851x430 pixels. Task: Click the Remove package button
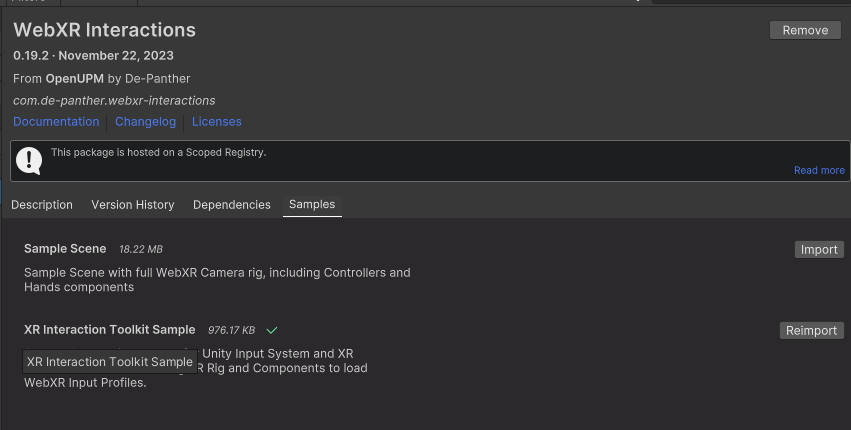click(x=805, y=30)
